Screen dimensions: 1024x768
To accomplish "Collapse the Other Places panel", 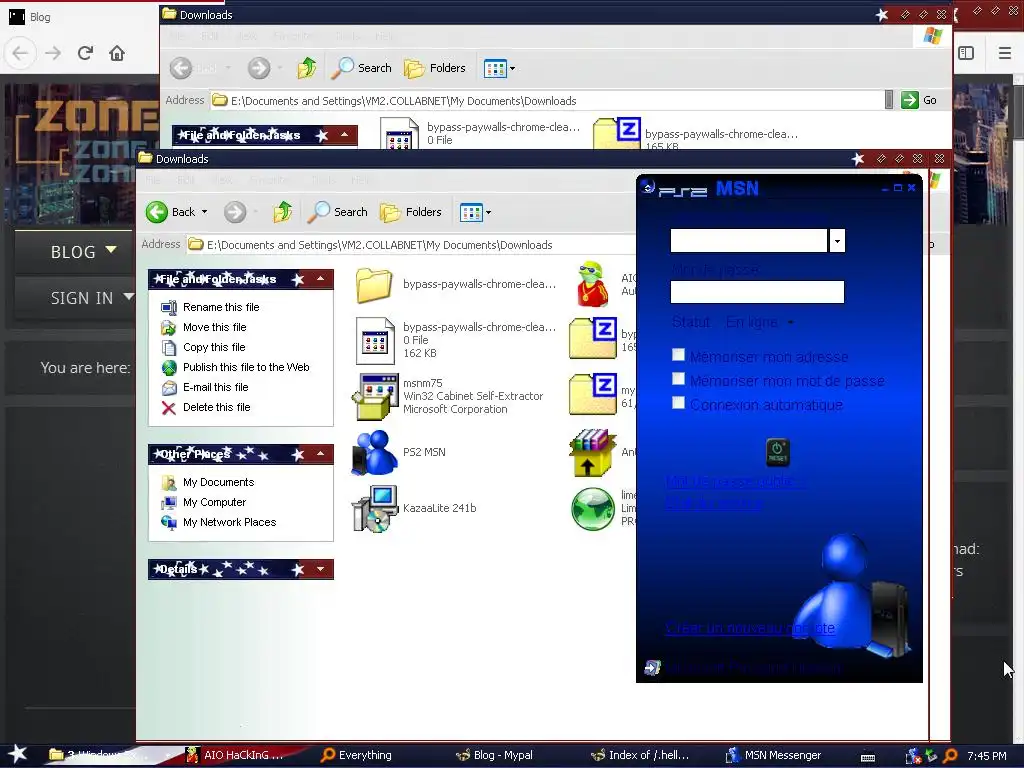I will [320, 454].
